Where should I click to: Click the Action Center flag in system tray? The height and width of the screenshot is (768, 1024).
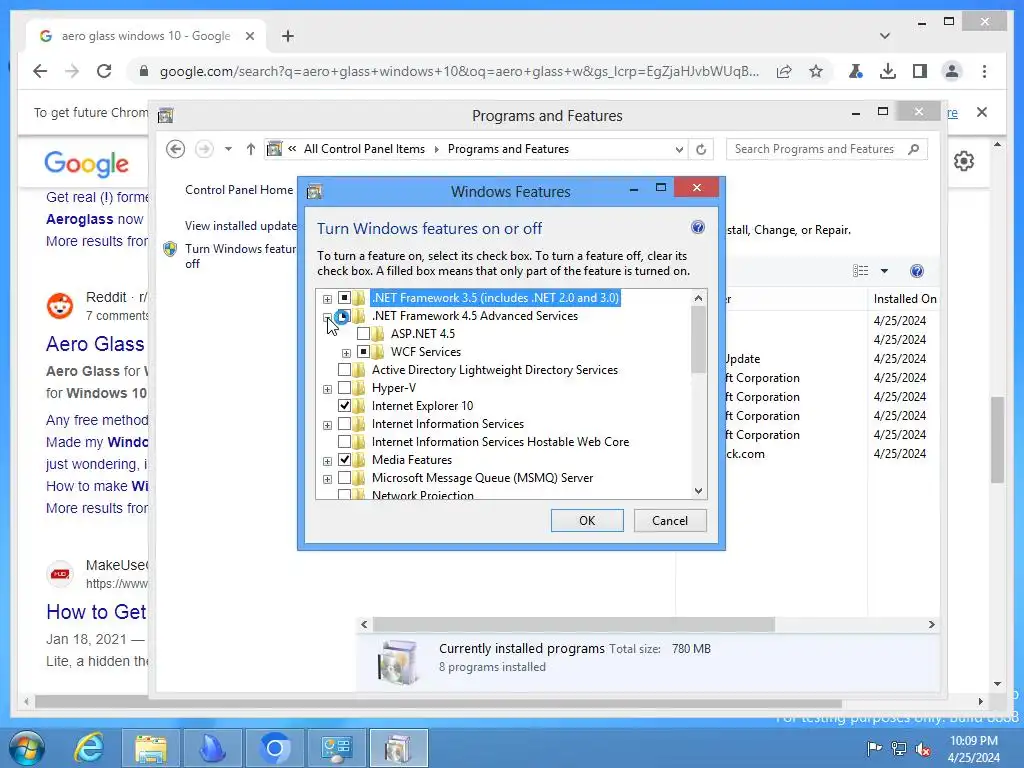coord(874,748)
